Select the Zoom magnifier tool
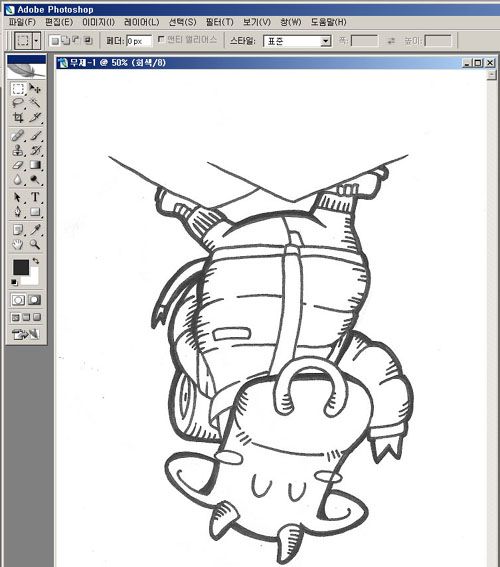Image resolution: width=500 pixels, height=567 pixels. pos(35,244)
